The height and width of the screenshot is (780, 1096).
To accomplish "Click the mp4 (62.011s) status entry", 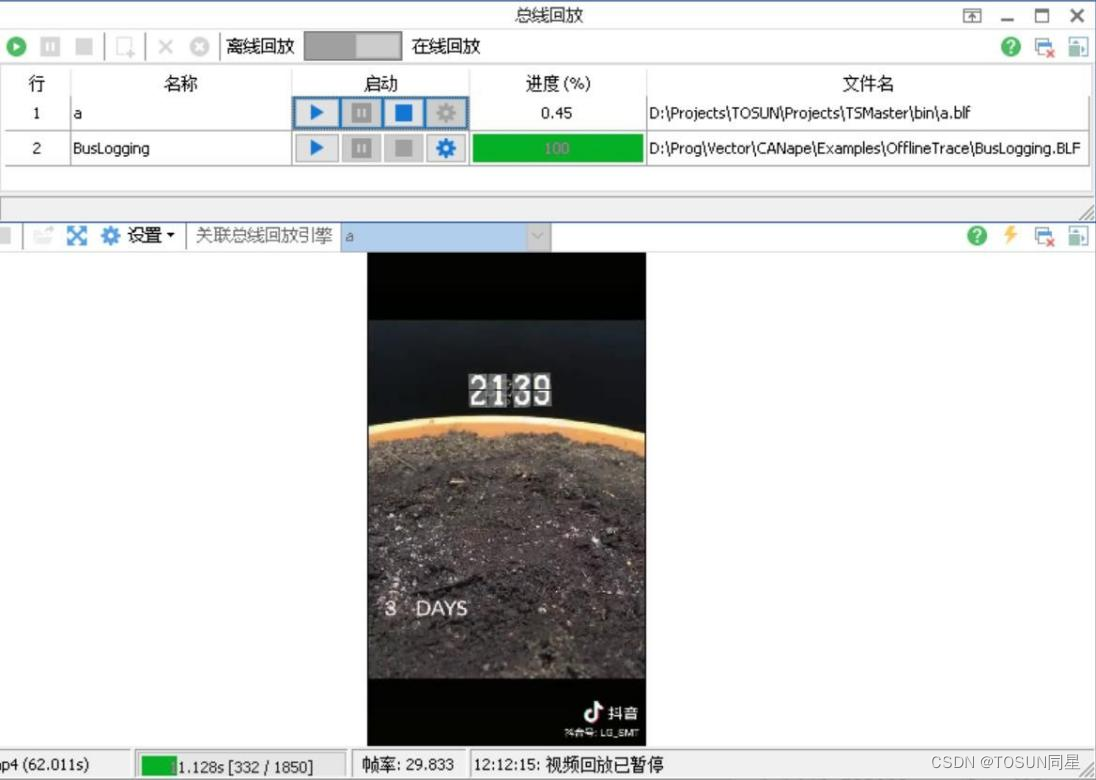I will coord(45,765).
